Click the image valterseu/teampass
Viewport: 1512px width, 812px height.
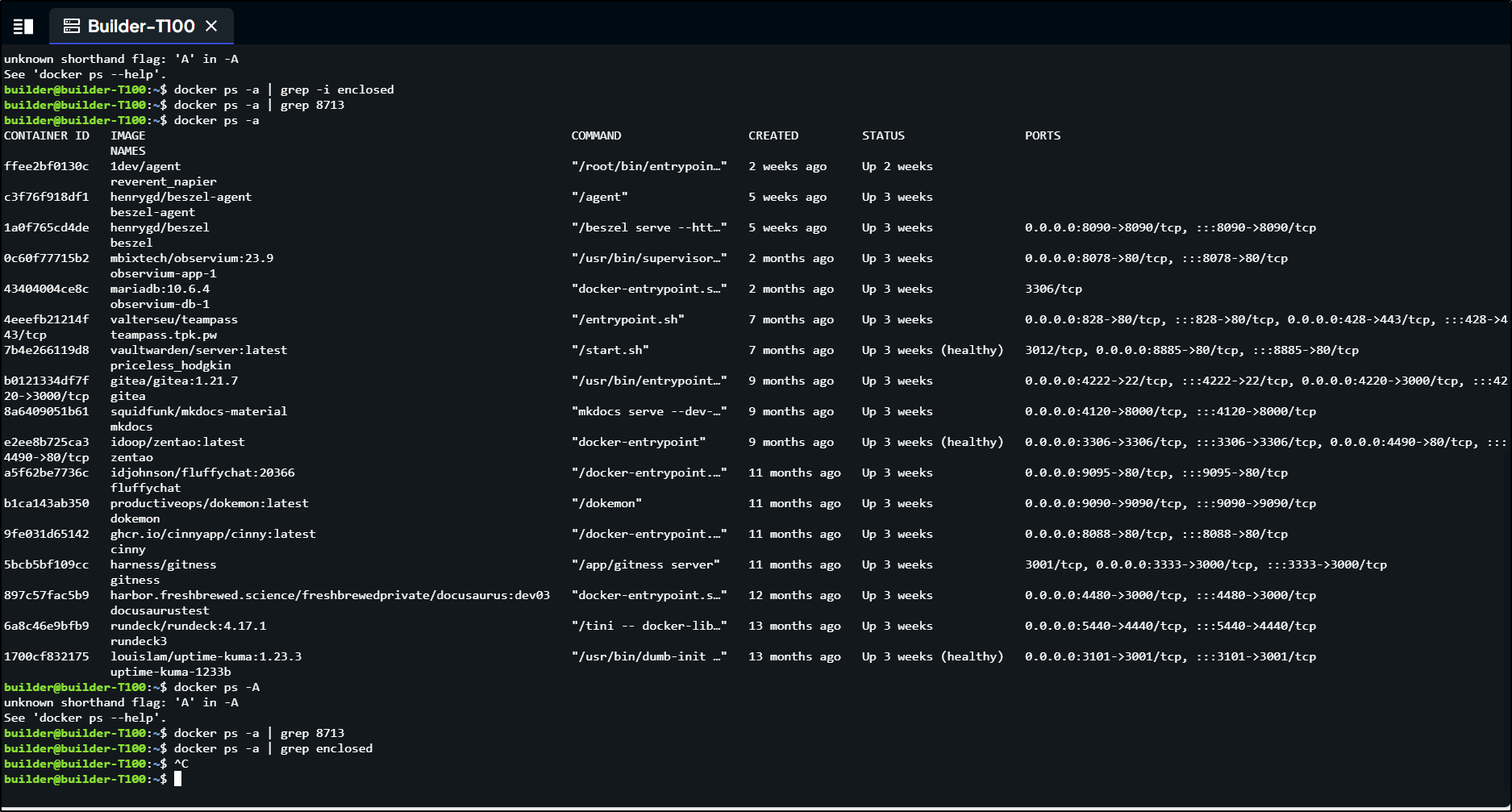[174, 319]
